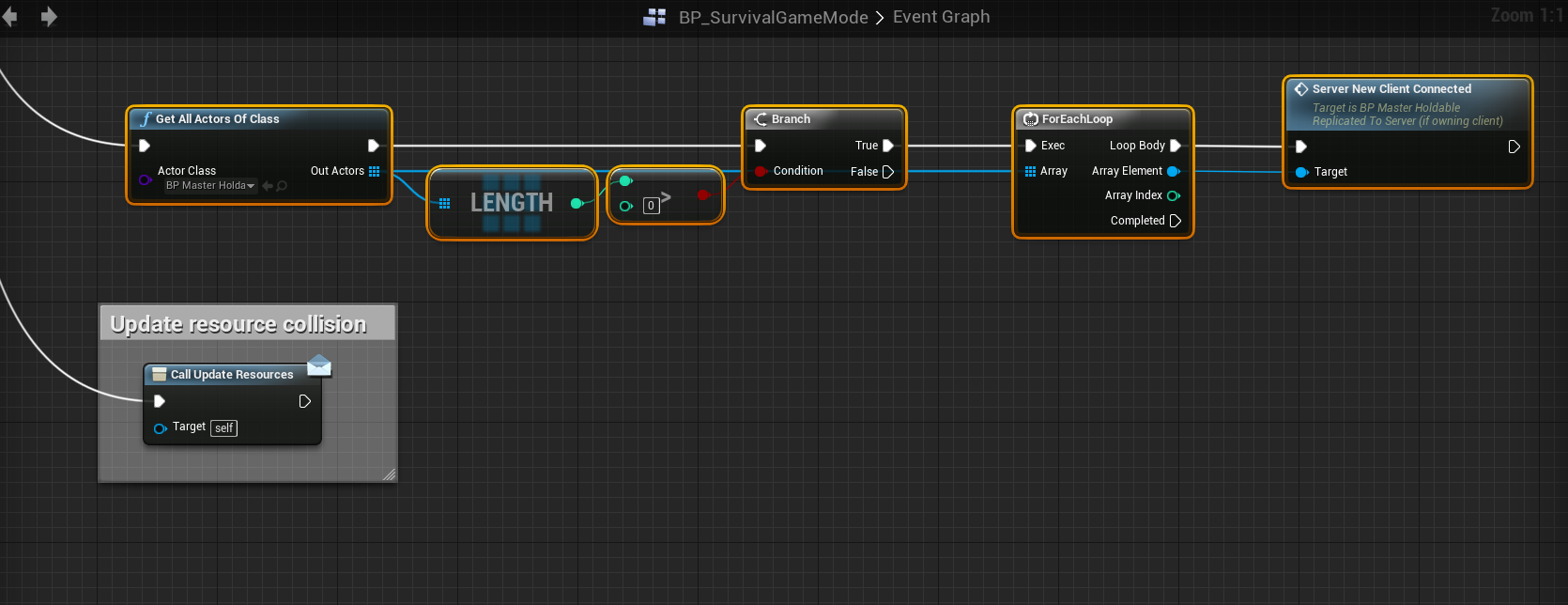The width and height of the screenshot is (1568, 605).
Task: Click the comment box resize handle
Action: point(389,474)
